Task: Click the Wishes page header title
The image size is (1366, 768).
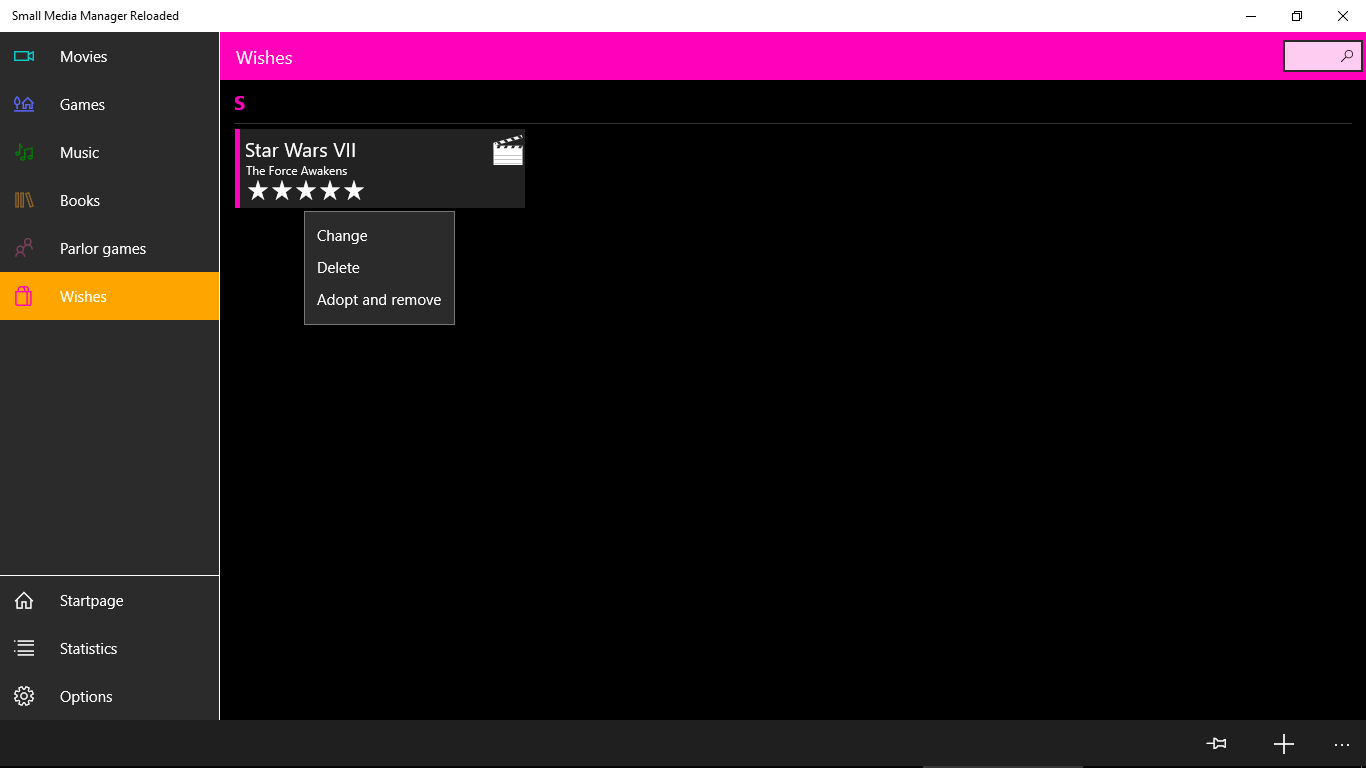Action: click(264, 58)
